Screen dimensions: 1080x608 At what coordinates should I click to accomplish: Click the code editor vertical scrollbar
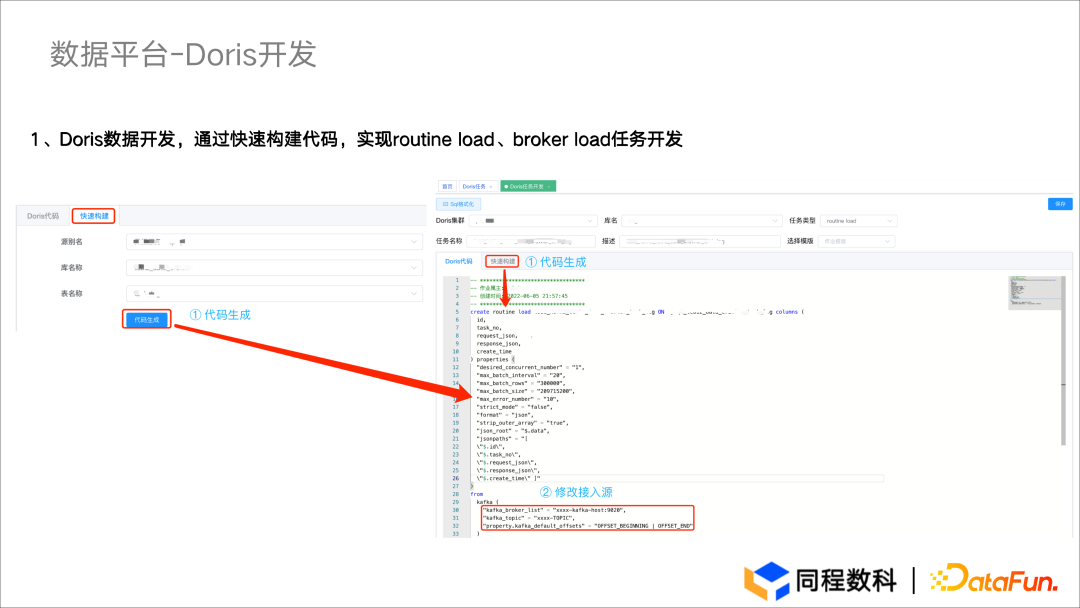(x=1063, y=361)
